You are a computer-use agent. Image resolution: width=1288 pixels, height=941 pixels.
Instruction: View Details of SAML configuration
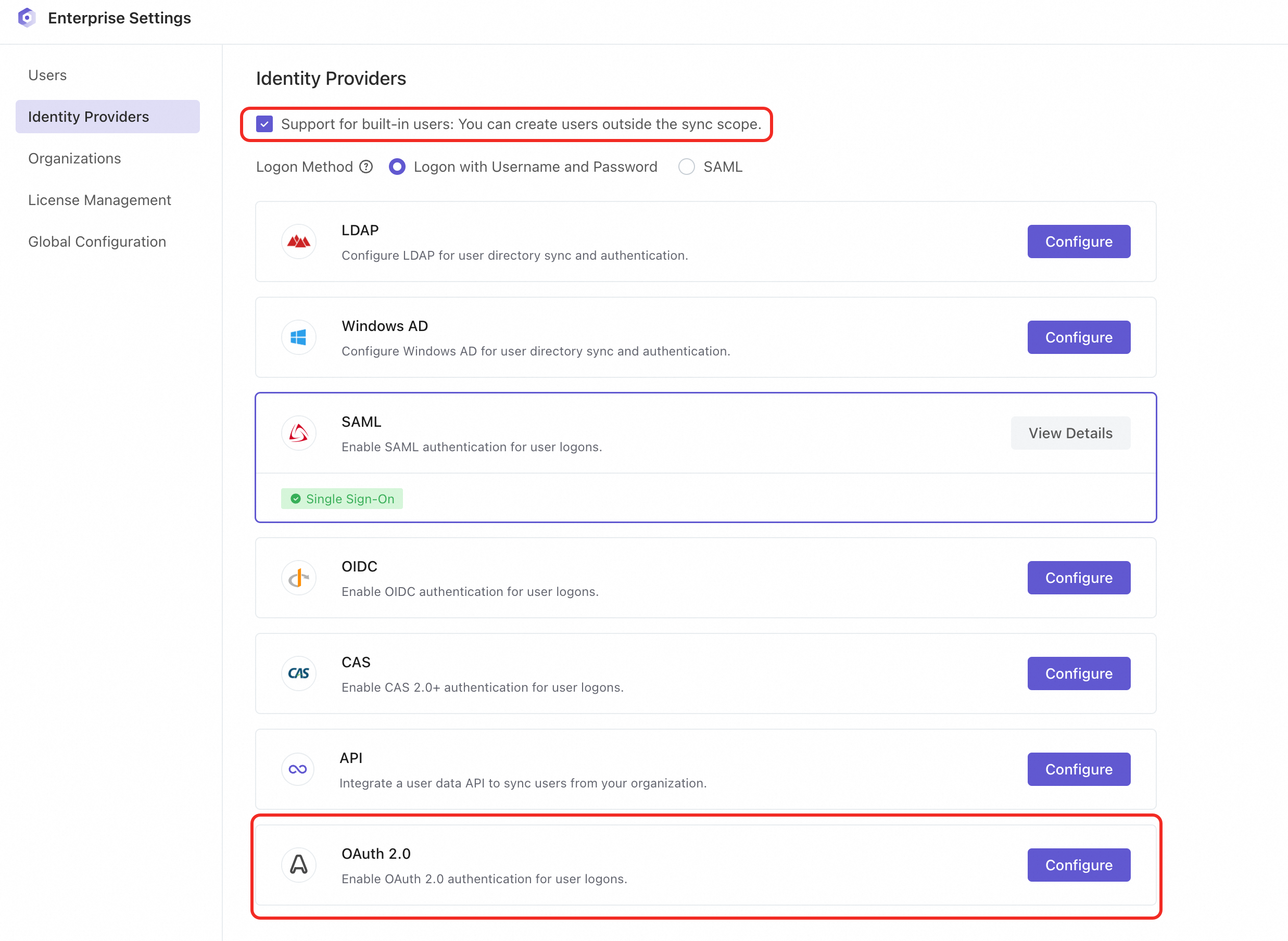1070,433
